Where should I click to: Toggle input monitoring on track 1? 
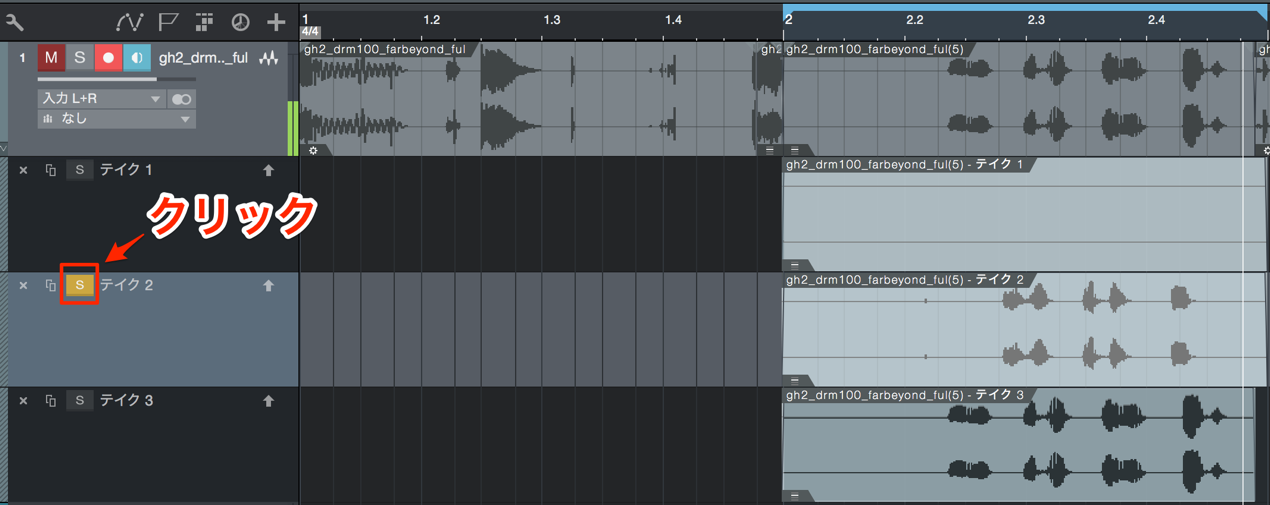tap(137, 58)
